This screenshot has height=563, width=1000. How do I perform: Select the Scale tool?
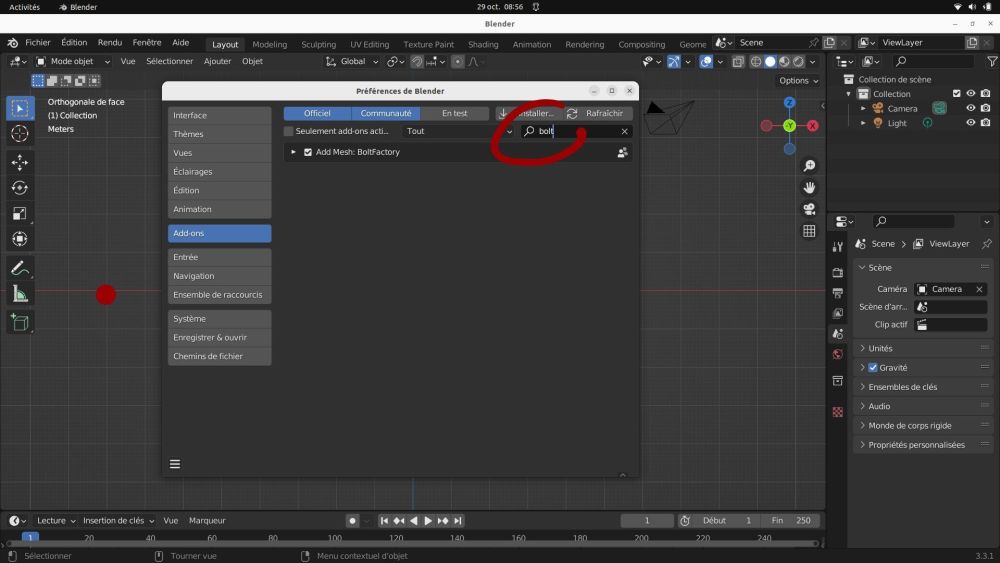click(20, 214)
